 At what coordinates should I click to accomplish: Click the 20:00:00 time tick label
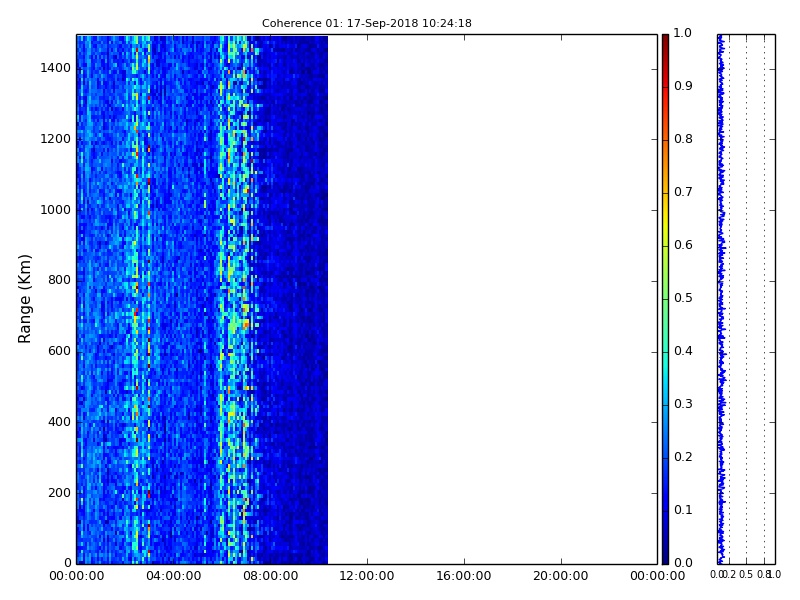[561, 576]
